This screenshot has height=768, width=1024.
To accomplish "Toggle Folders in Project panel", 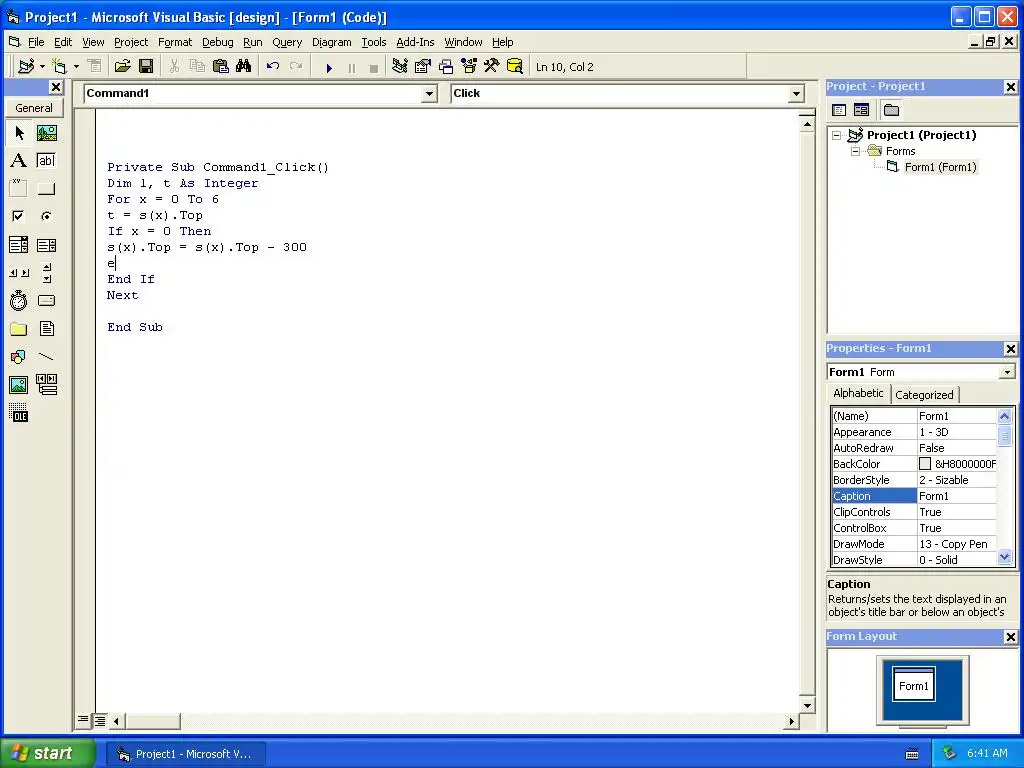I will [x=891, y=110].
